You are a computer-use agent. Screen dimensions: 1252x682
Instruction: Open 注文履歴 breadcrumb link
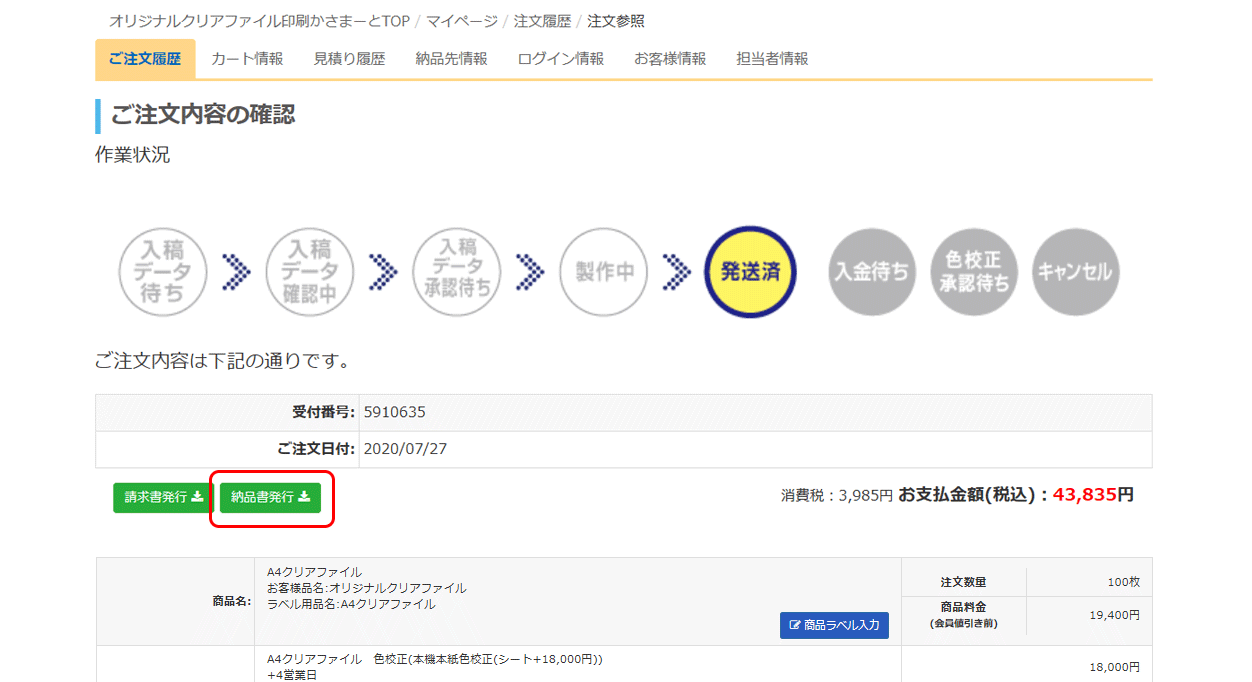(543, 21)
